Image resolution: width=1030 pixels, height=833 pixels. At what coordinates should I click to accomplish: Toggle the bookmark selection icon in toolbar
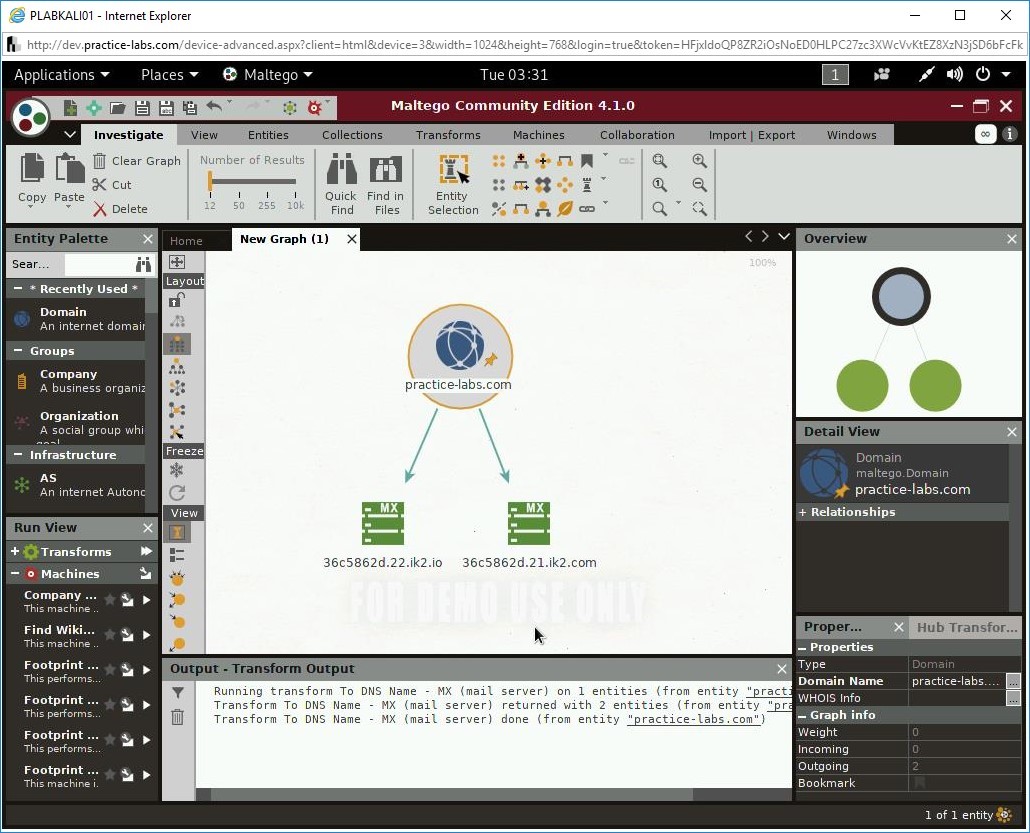pyautogui.click(x=587, y=160)
